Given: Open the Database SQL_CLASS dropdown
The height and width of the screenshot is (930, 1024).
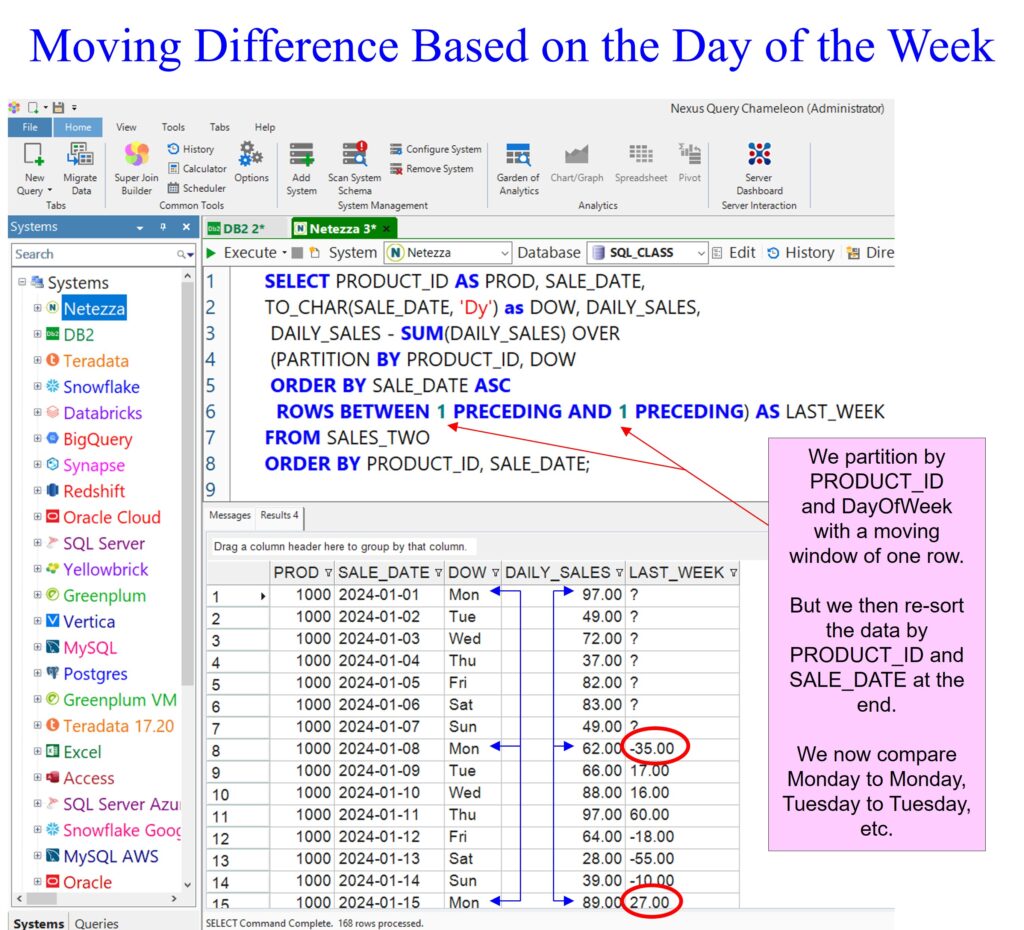Looking at the screenshot, I should click(701, 253).
